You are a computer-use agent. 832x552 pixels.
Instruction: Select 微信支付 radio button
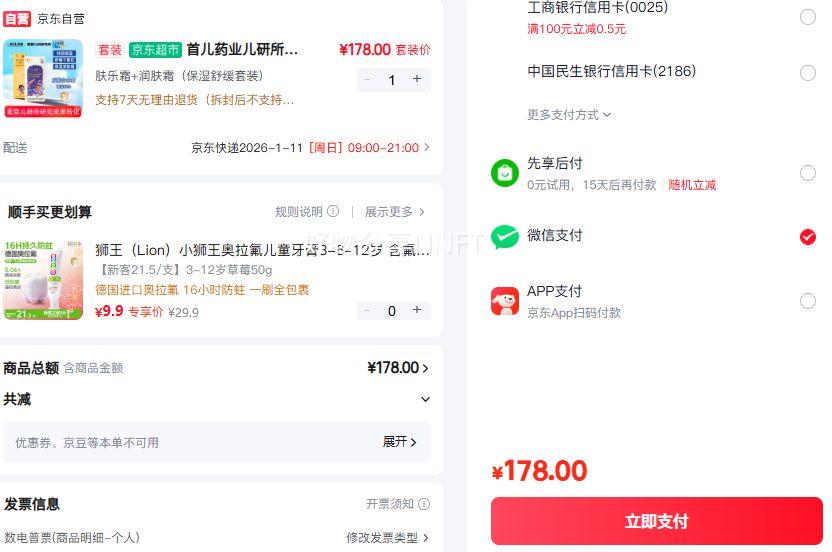point(808,237)
